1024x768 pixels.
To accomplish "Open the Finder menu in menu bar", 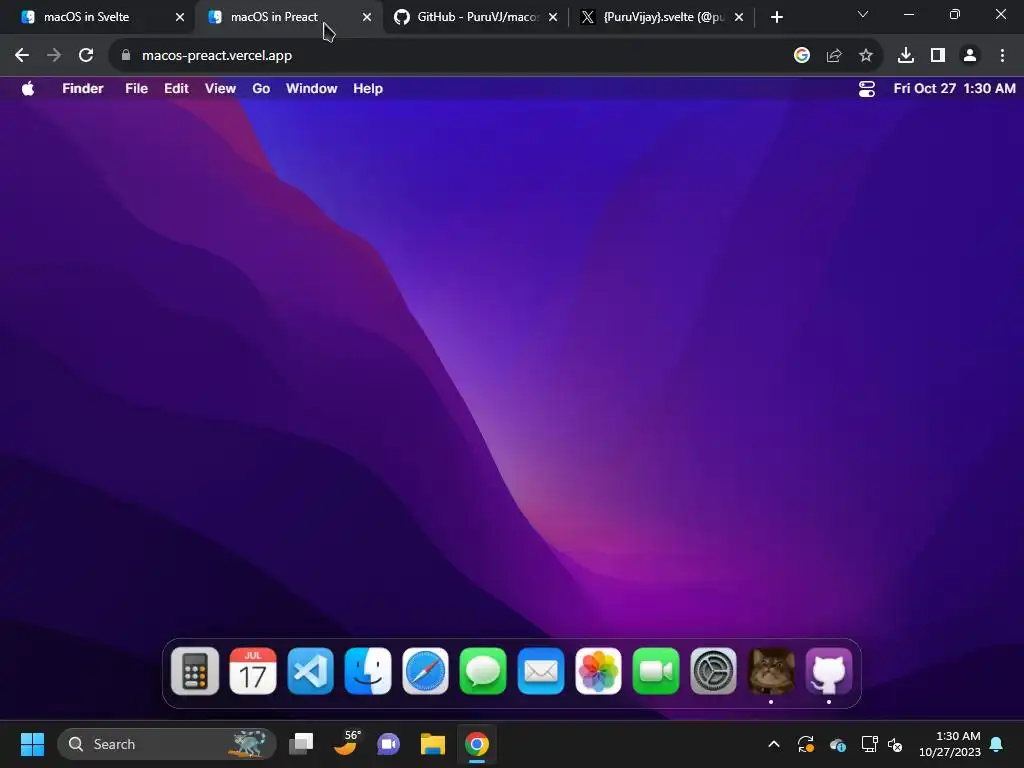I will (x=83, y=88).
